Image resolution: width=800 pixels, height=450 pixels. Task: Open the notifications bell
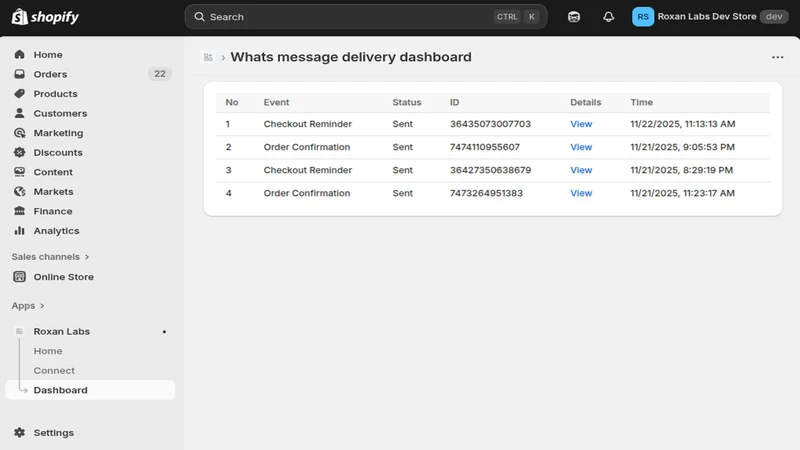tap(608, 17)
